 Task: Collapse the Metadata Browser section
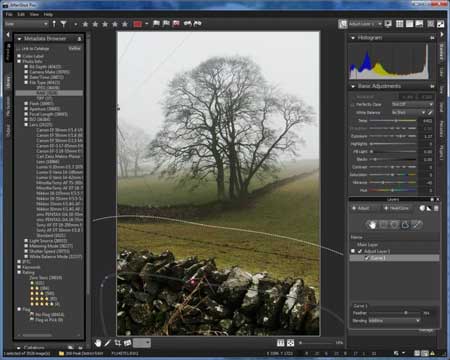(x=19, y=39)
